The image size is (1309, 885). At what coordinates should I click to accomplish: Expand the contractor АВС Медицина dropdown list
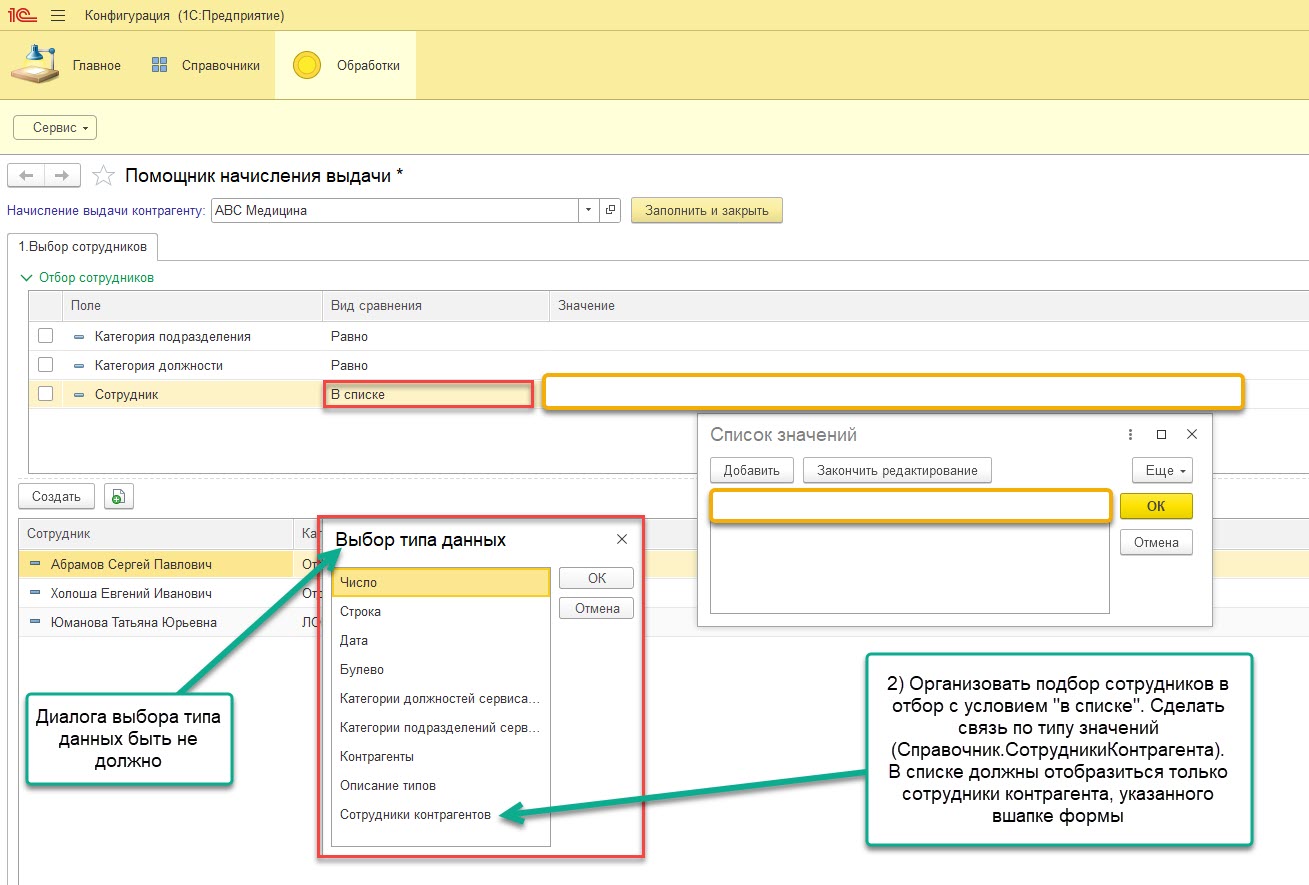point(588,211)
